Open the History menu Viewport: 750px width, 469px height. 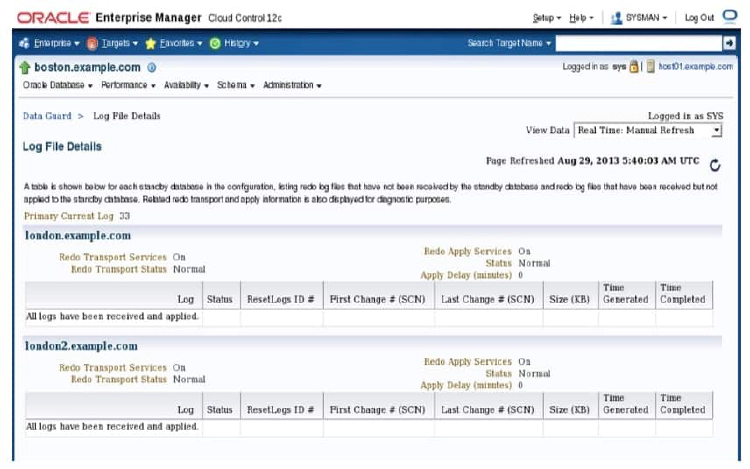tap(242, 43)
